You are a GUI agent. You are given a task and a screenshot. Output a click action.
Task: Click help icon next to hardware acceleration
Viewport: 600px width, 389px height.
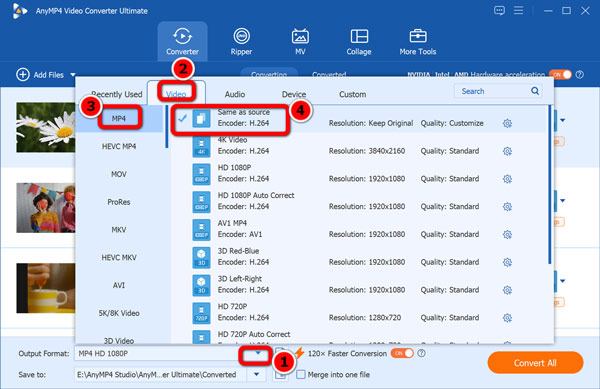[x=580, y=75]
